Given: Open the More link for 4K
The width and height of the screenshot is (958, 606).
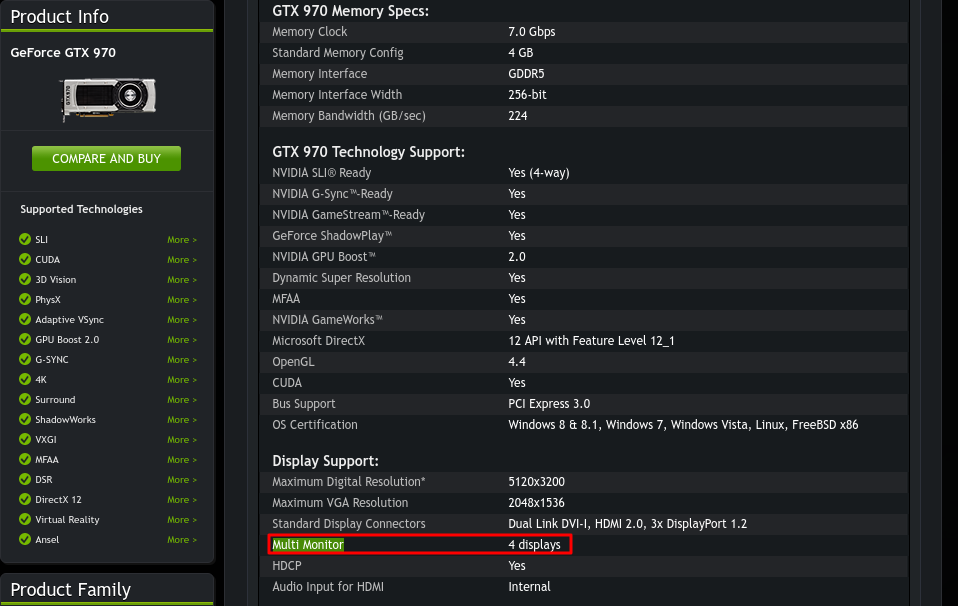Looking at the screenshot, I should 182,380.
